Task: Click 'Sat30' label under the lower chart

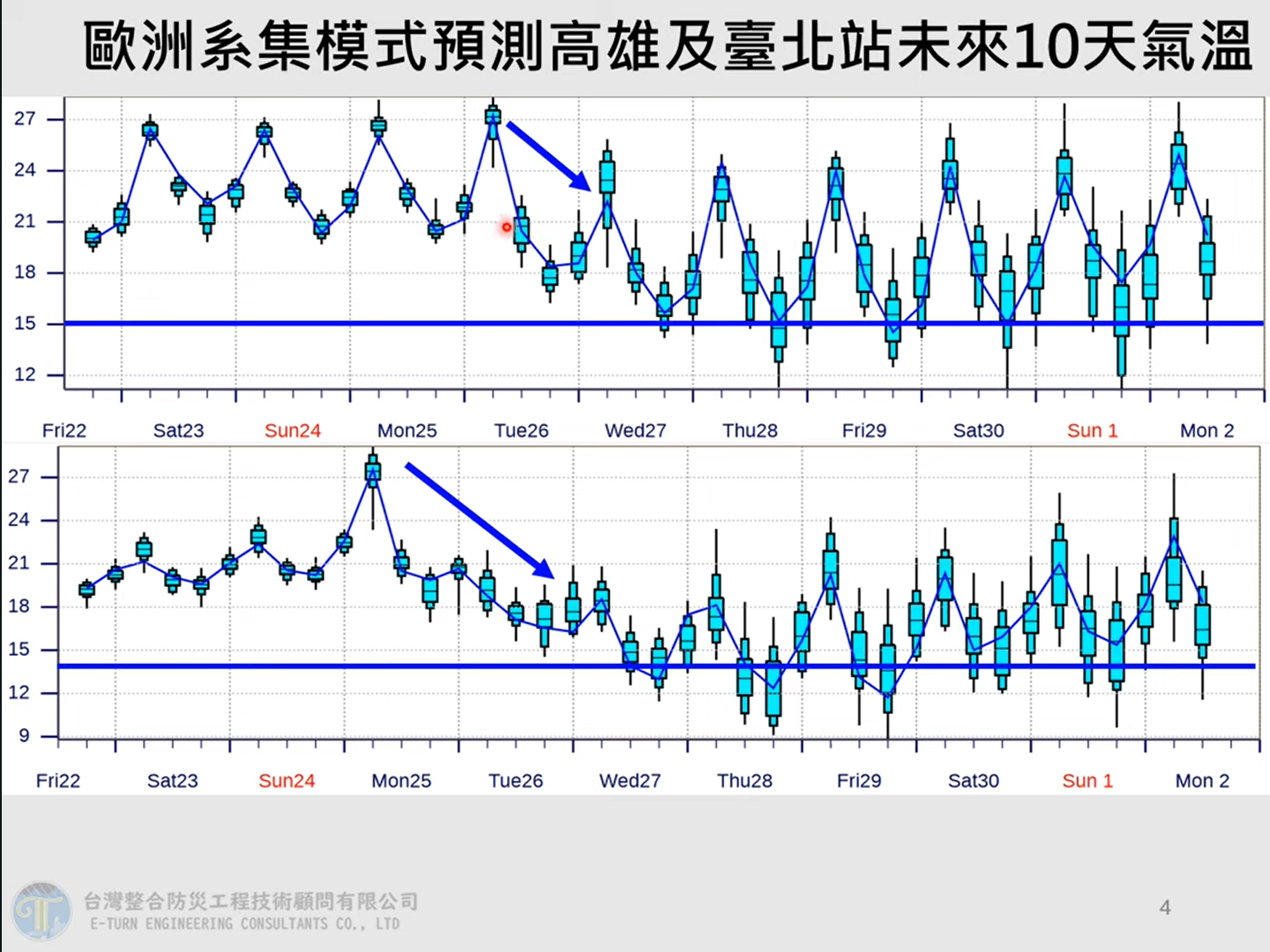Action: (974, 780)
